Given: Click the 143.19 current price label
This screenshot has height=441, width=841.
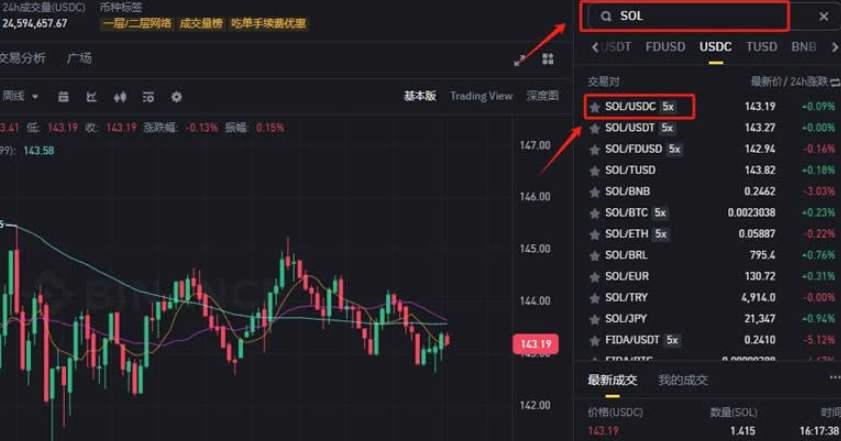Looking at the screenshot, I should pos(535,344).
